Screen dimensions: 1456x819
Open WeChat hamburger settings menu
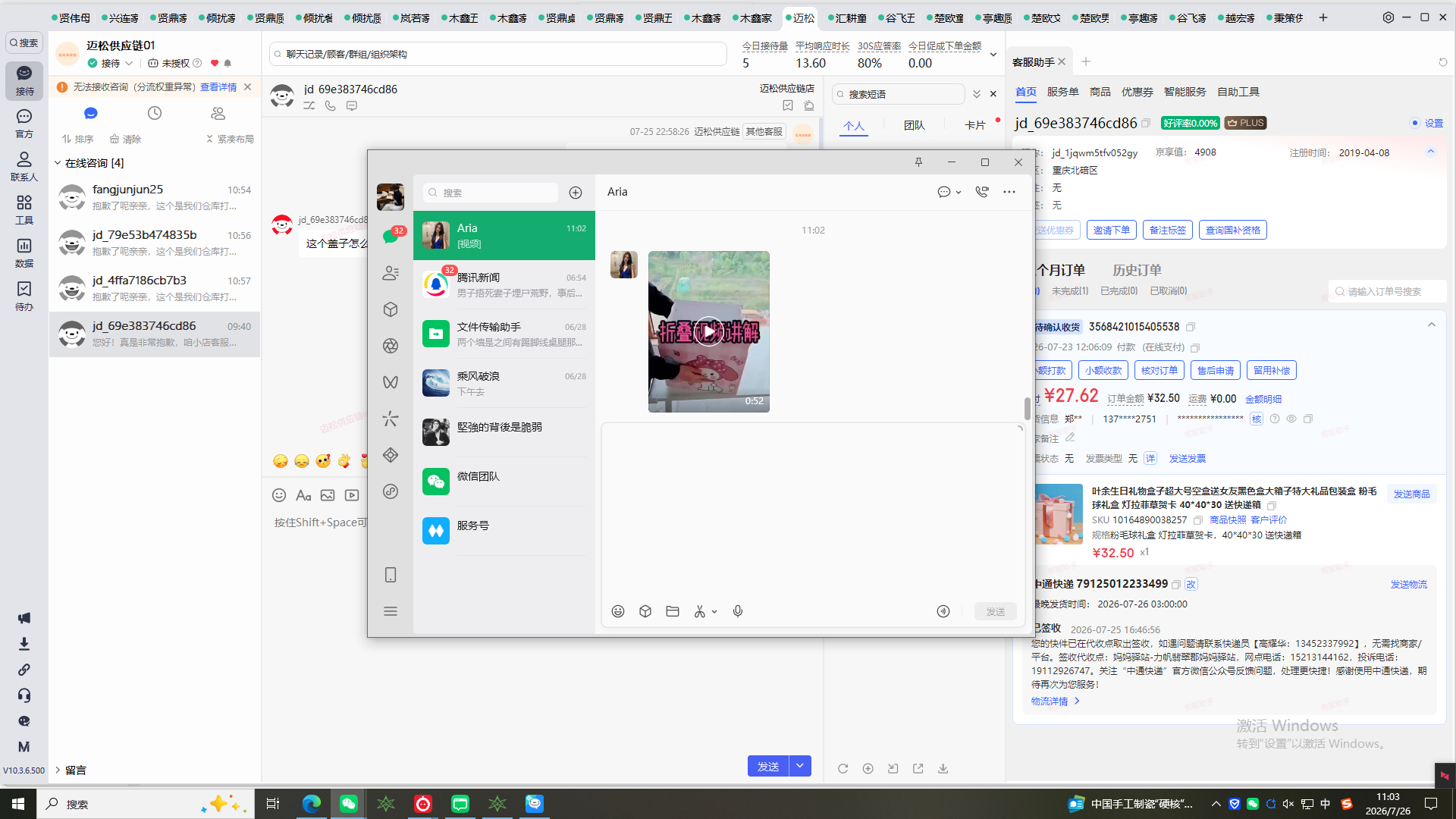391,611
